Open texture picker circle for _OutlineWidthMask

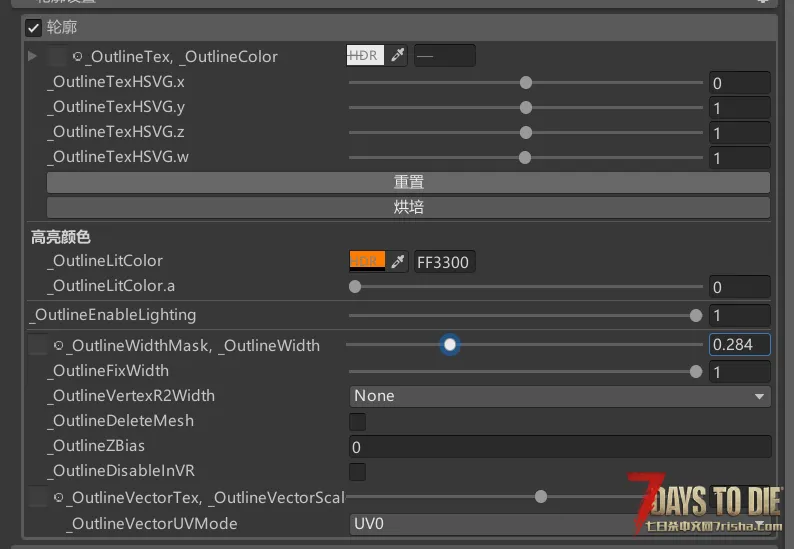click(x=58, y=346)
